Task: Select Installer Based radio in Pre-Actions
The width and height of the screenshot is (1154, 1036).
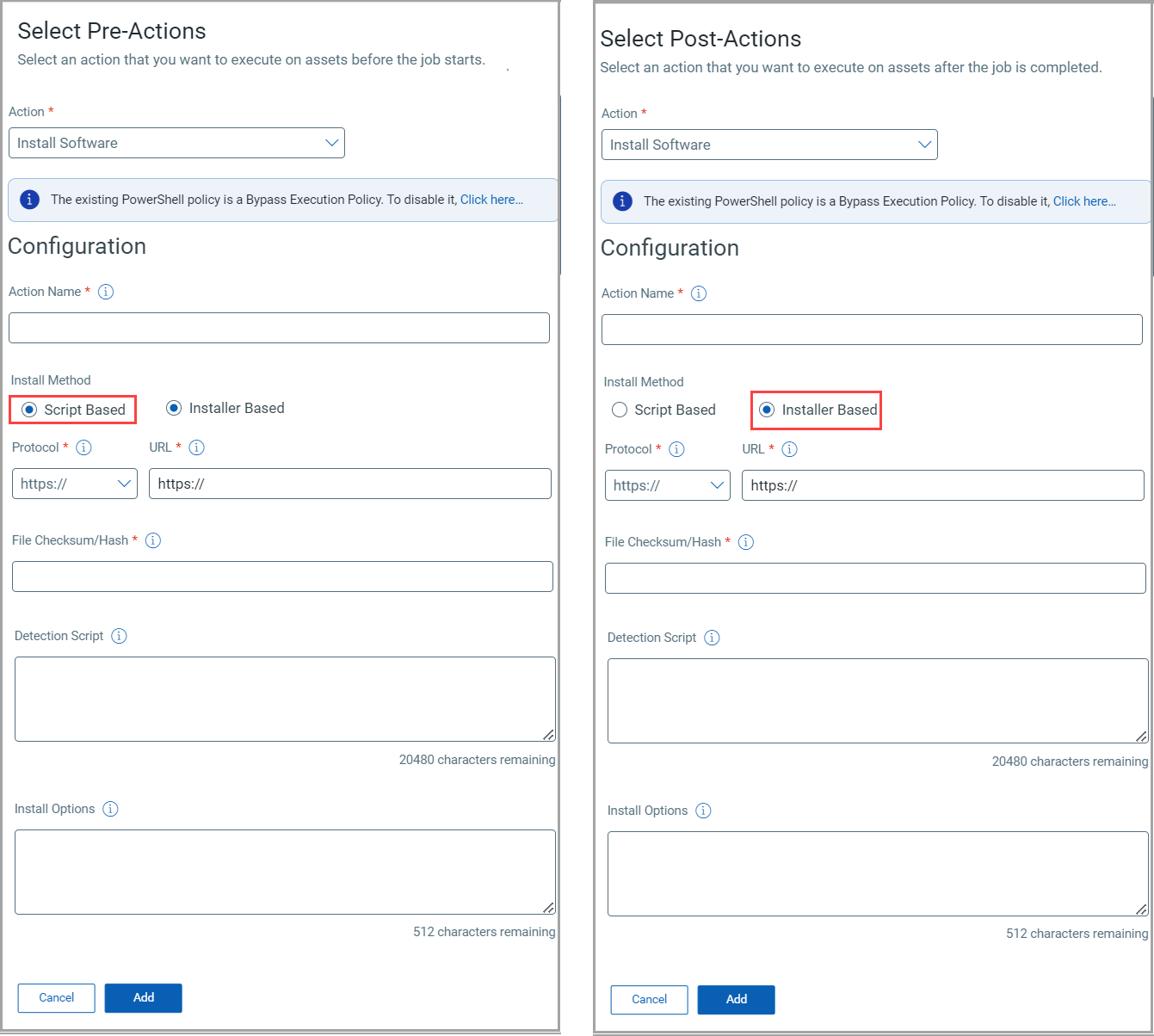Action: point(174,408)
